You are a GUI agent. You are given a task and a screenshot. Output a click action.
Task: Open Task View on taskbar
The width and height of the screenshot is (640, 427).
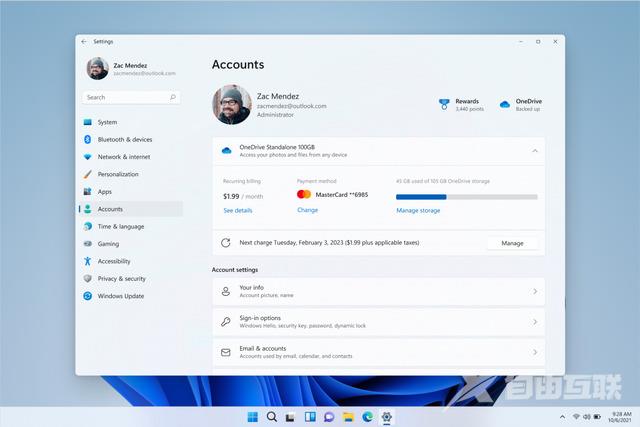pyautogui.click(x=290, y=417)
